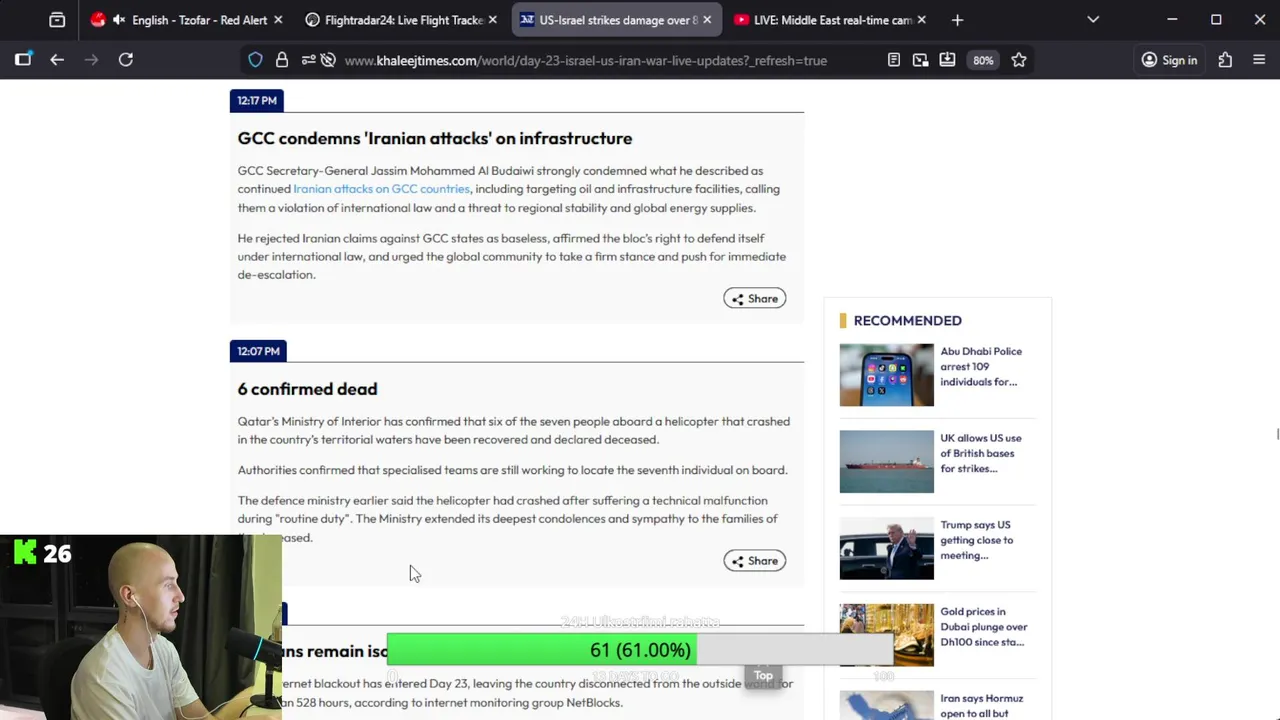Open UK allows US use of bases article

pos(981,453)
